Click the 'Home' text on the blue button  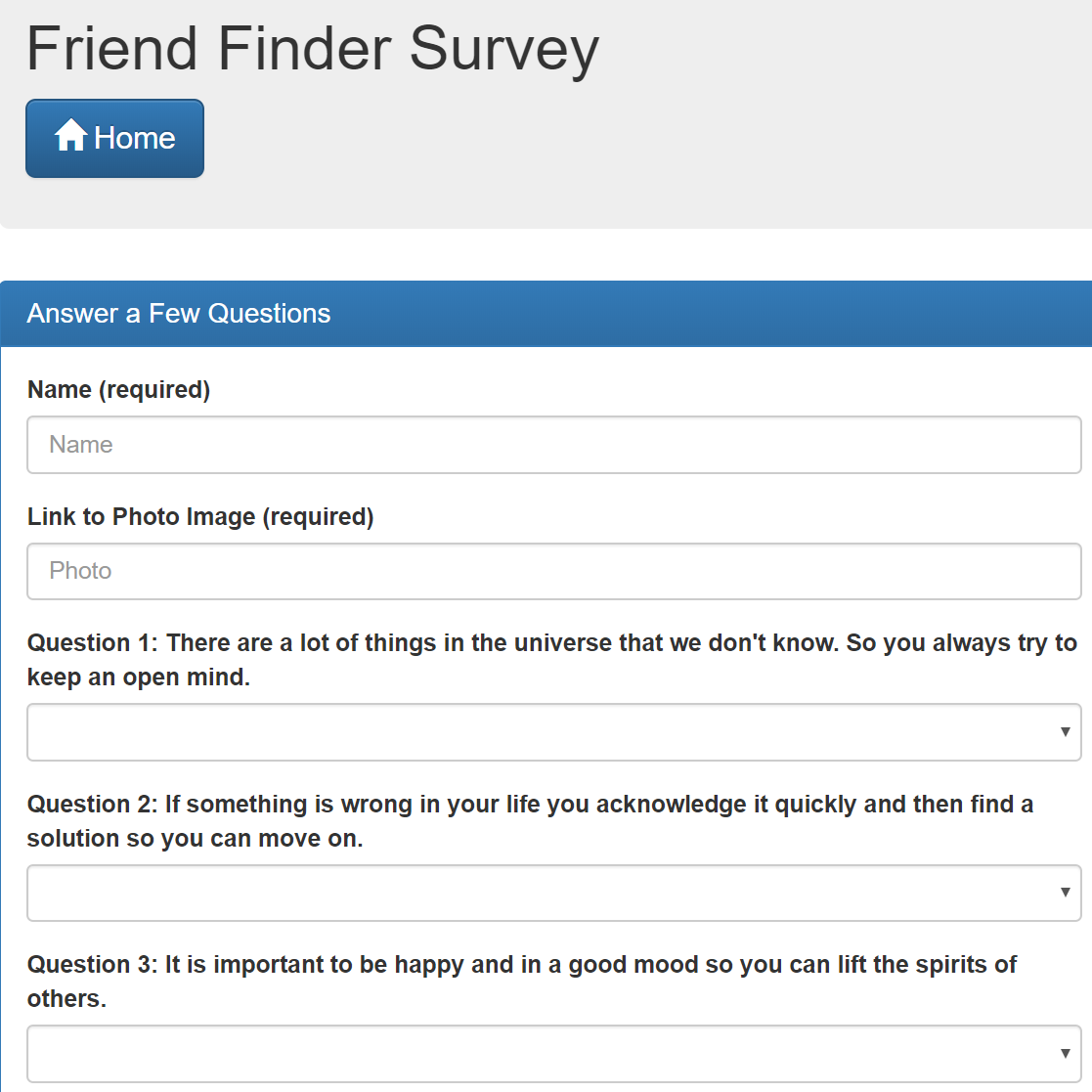(135, 139)
